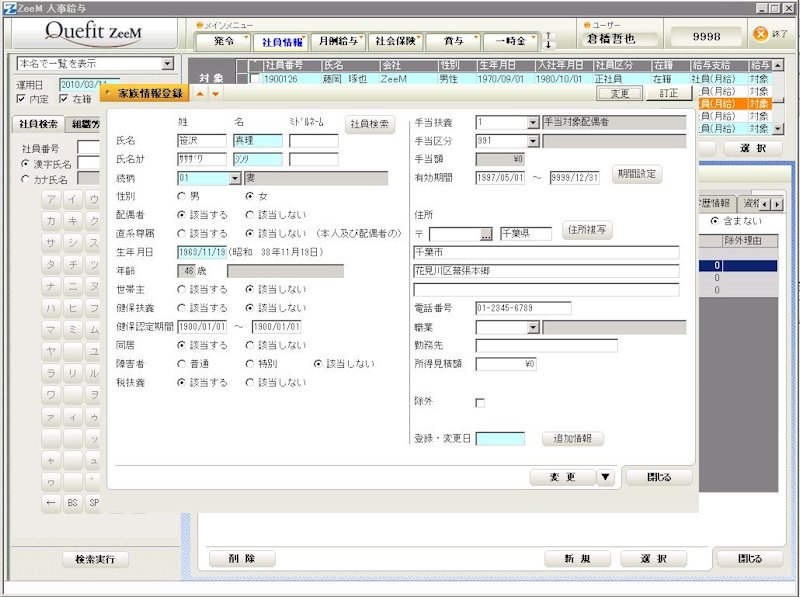Select 男 for 性別
The image size is (800, 597).
click(181, 196)
